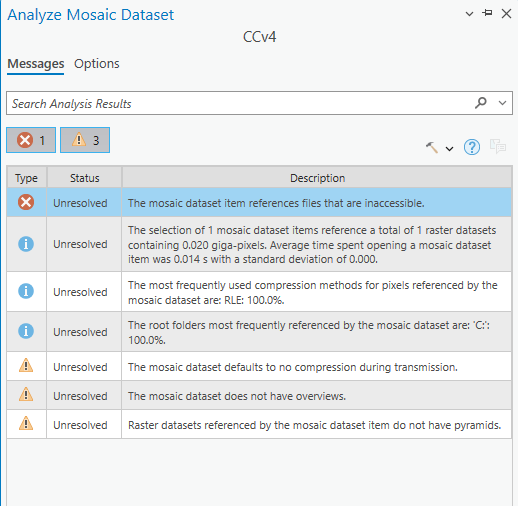Open the hammer tool dropdown arrow
Image resolution: width=518 pixels, height=506 pixels.
tap(449, 149)
